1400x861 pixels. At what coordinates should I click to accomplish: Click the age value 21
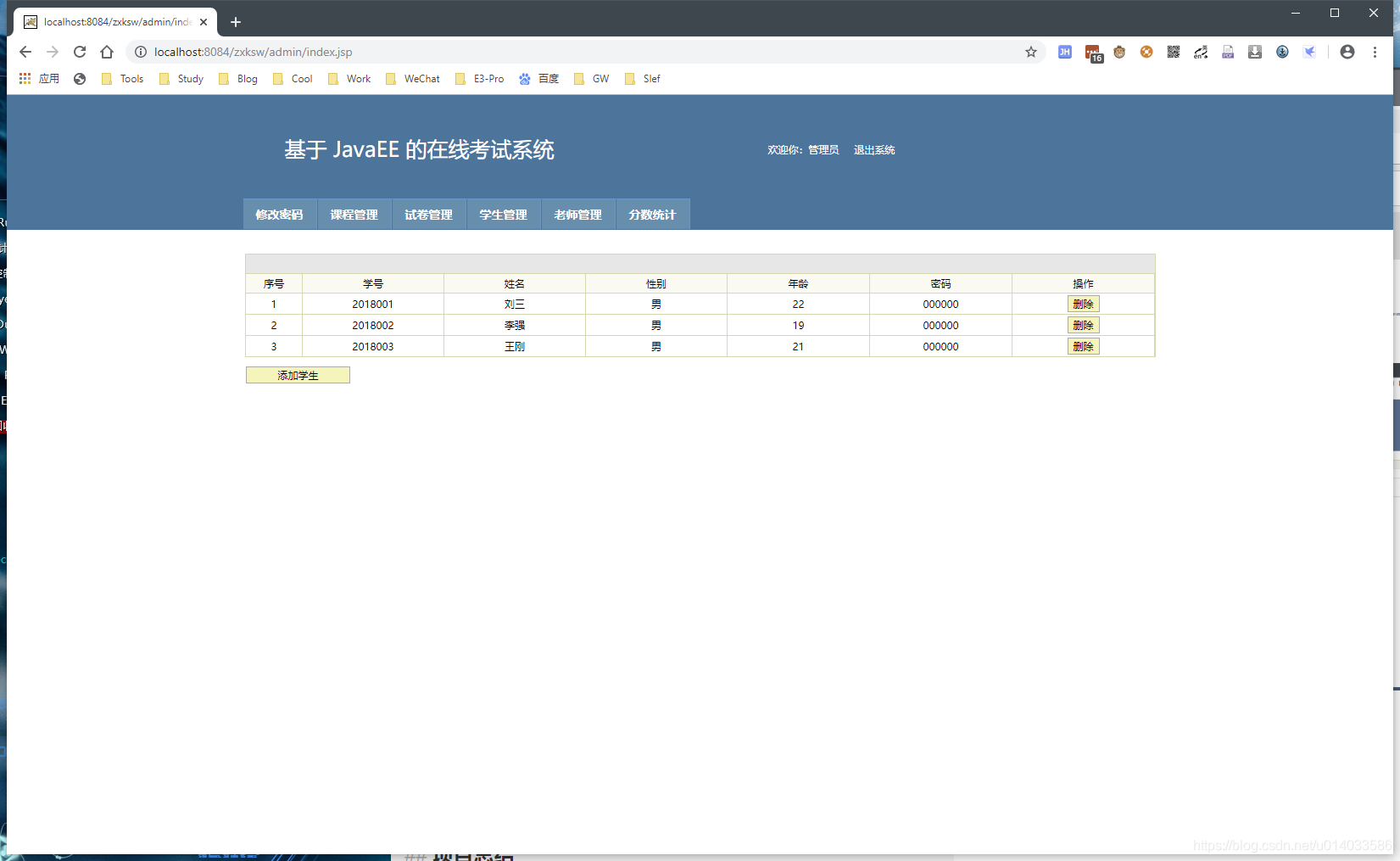tap(798, 346)
